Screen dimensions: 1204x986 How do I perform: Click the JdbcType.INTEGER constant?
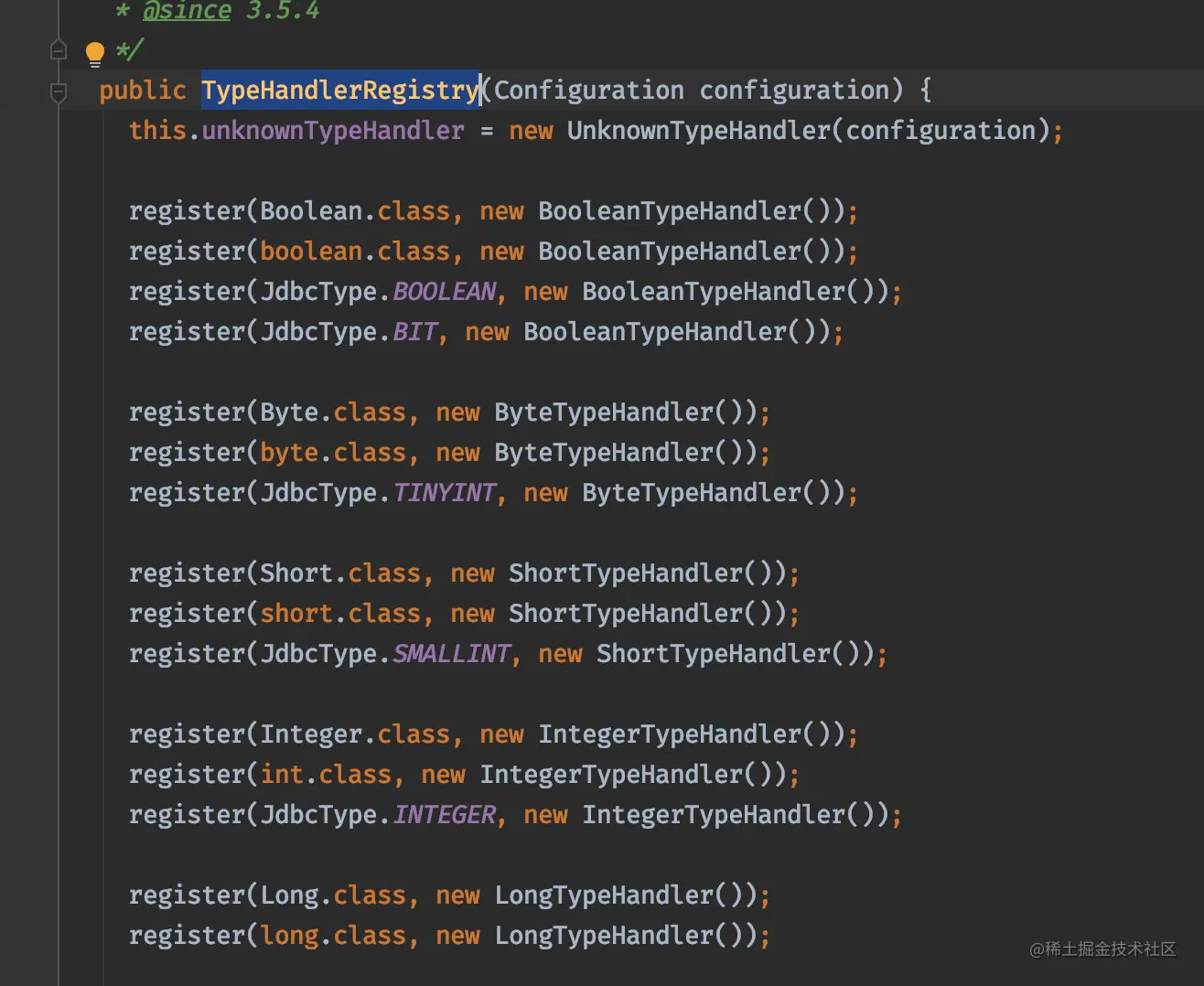coord(378,815)
